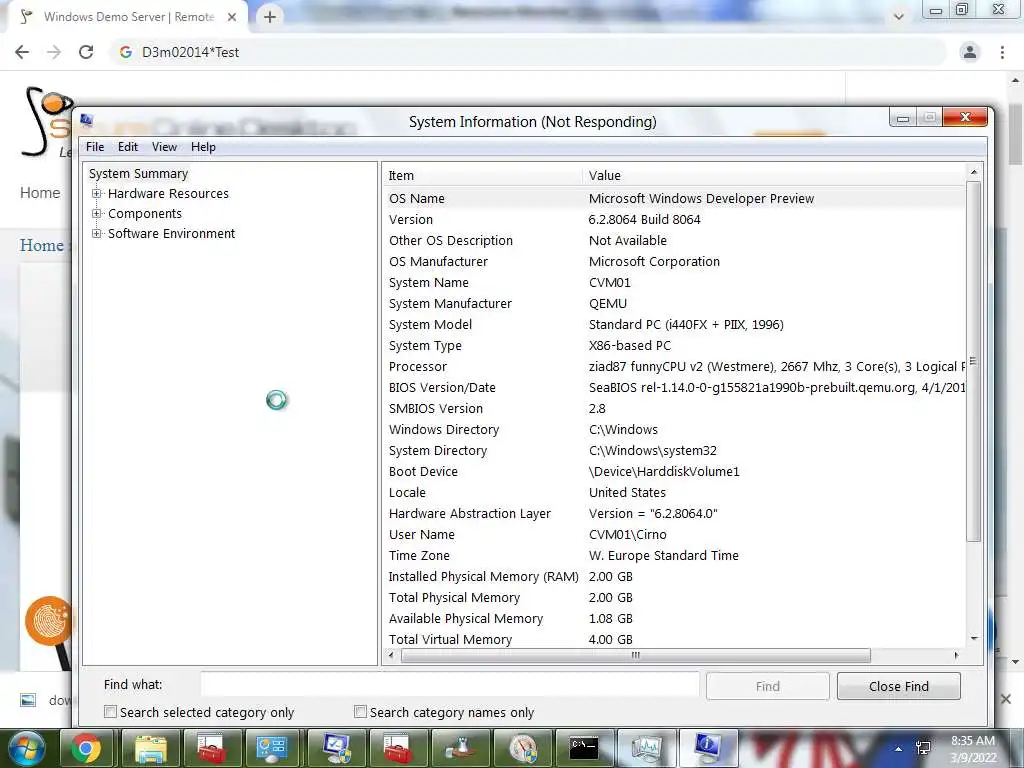Click the value CVM01\Cirno
Screen dimensions: 1024x768
coord(628,534)
